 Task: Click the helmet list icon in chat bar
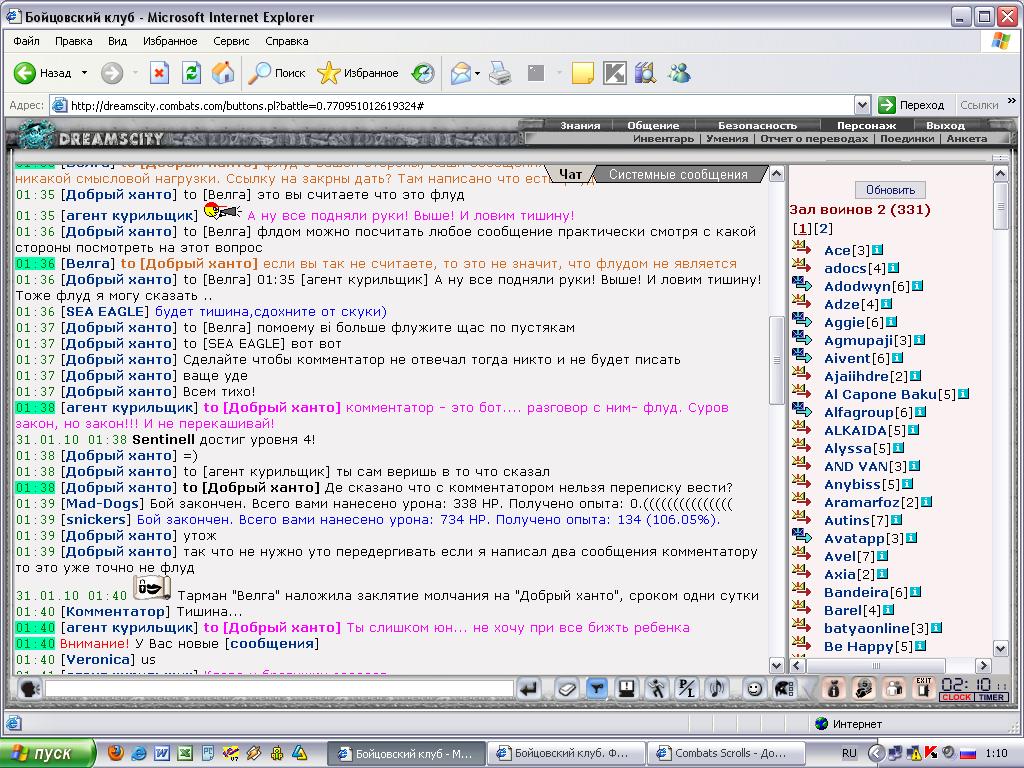pyautogui.click(x=784, y=688)
